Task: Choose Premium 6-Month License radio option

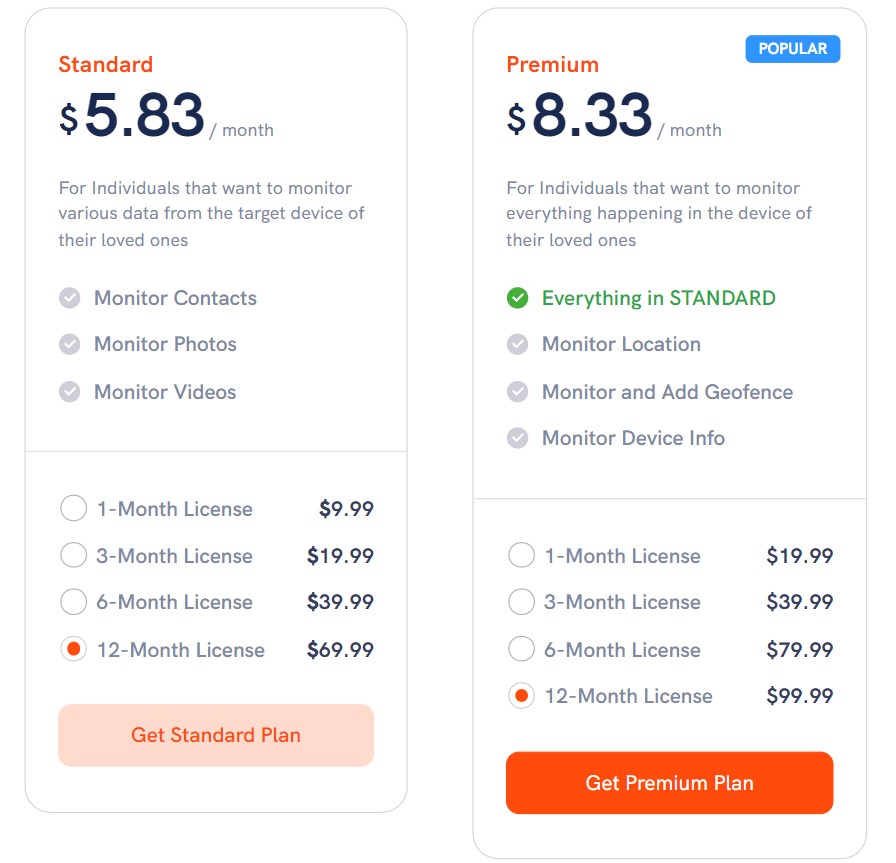Action: coord(522,649)
